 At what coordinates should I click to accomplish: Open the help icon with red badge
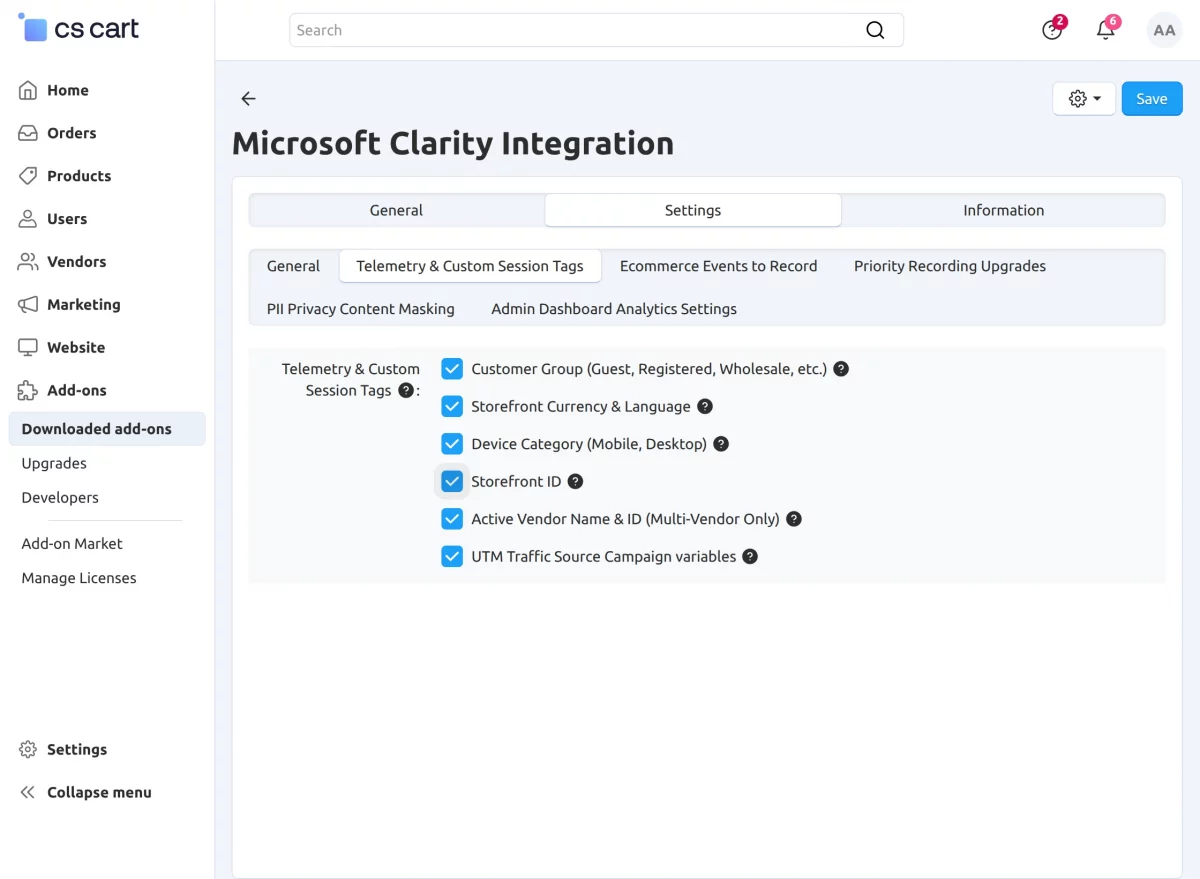click(1052, 29)
